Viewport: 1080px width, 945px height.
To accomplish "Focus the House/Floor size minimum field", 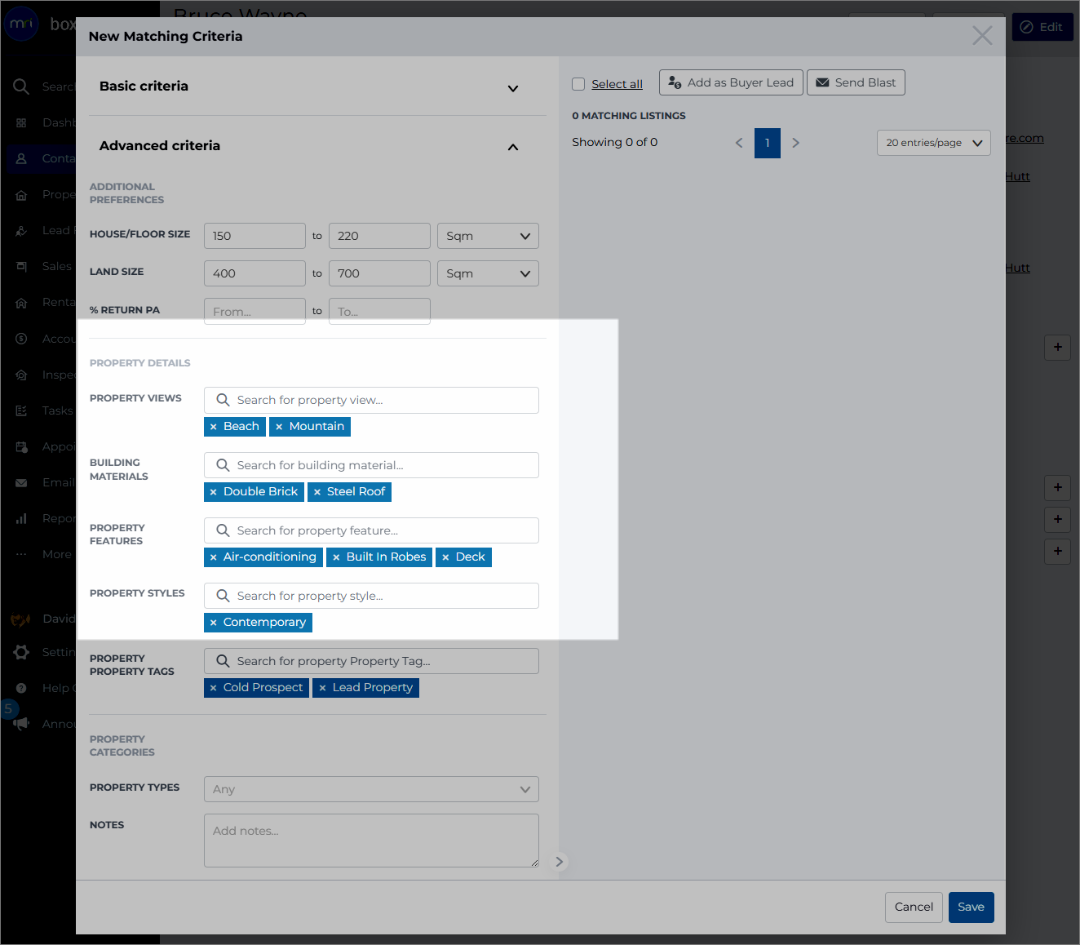I will [x=255, y=236].
